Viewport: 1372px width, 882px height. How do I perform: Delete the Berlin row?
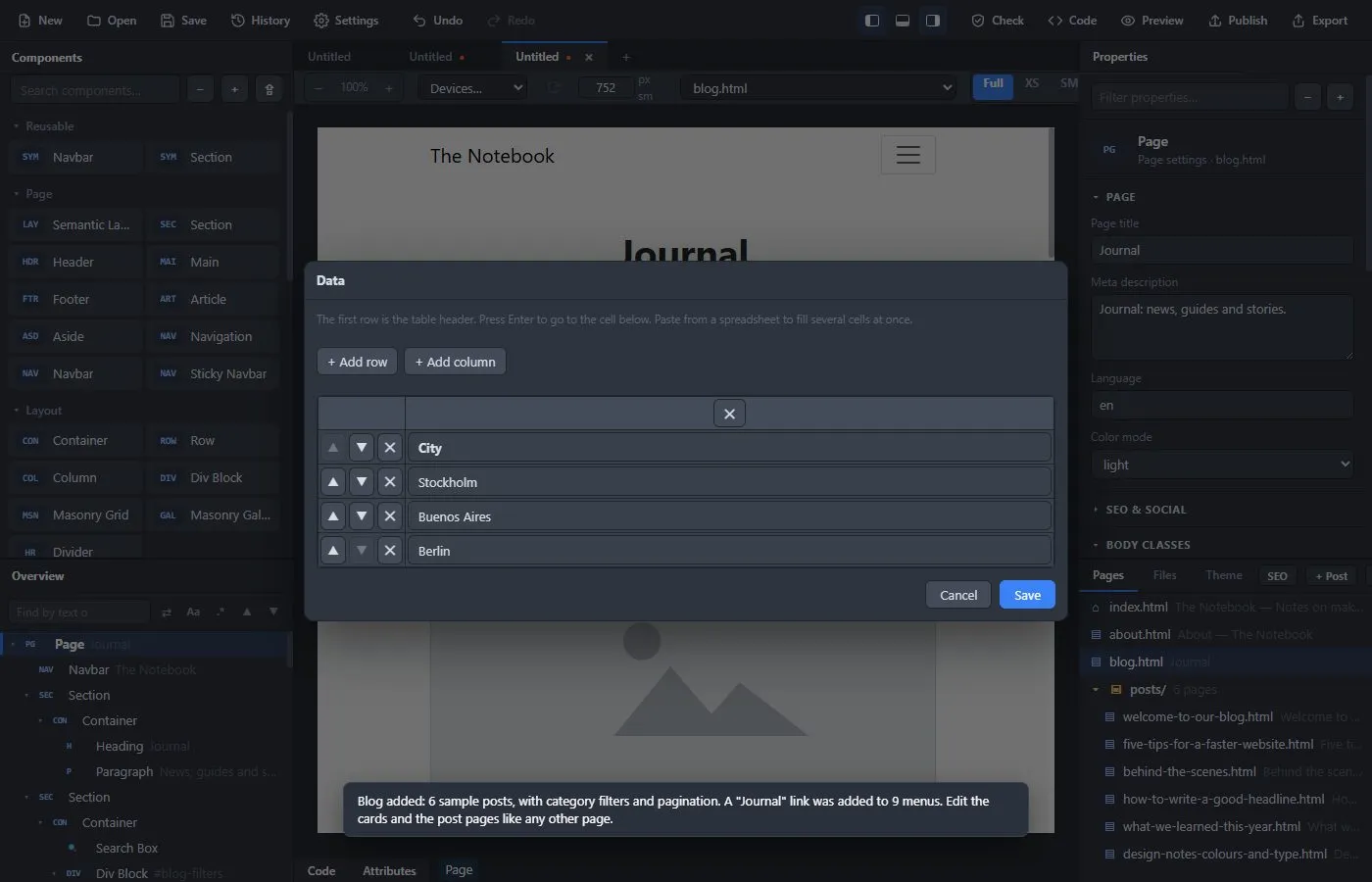[390, 551]
